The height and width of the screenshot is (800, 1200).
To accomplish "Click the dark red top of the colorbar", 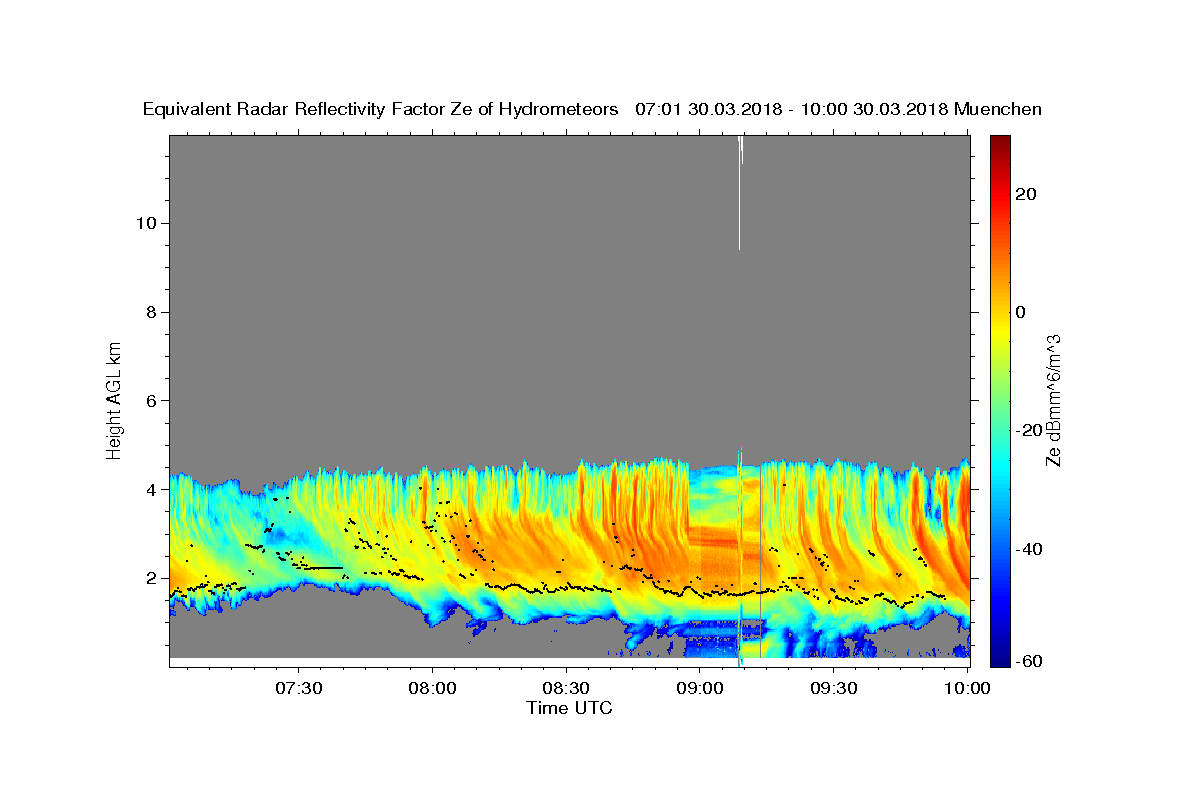I will point(1000,145).
